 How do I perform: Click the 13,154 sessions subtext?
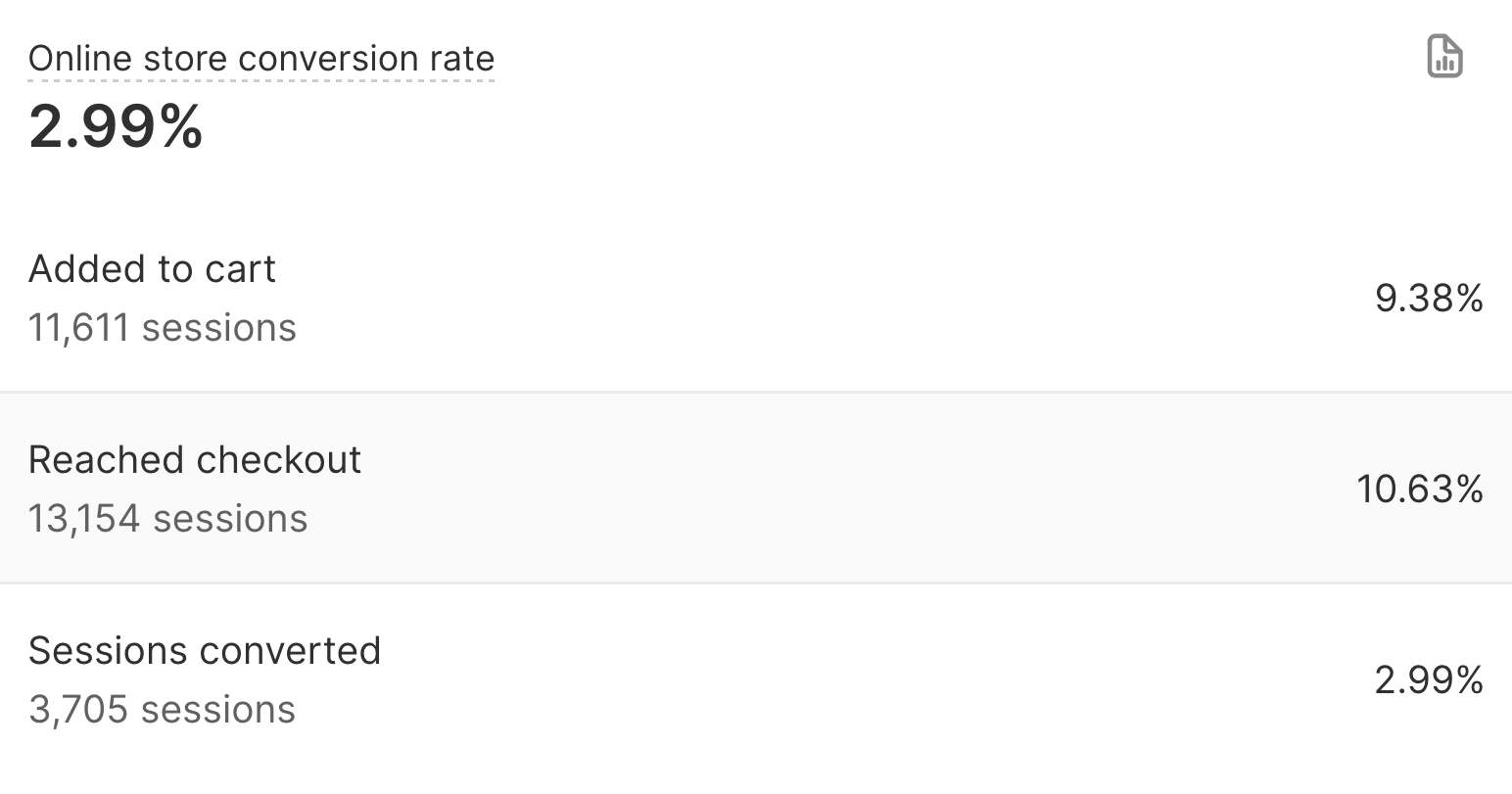pos(167,519)
